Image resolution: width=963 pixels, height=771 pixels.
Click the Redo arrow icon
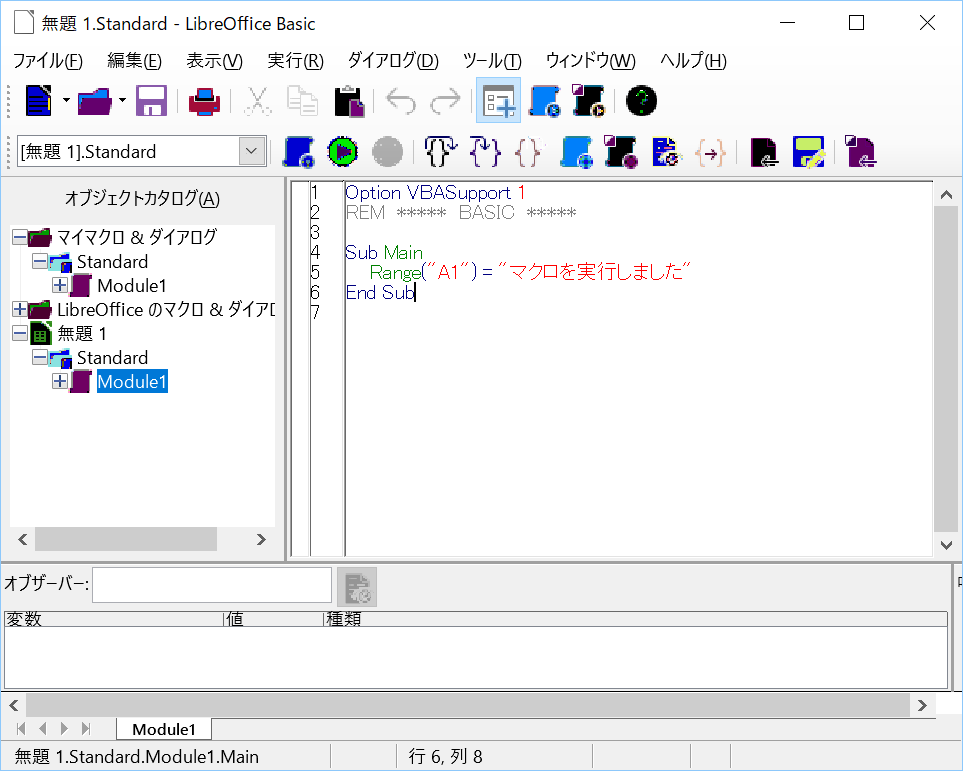click(x=445, y=101)
